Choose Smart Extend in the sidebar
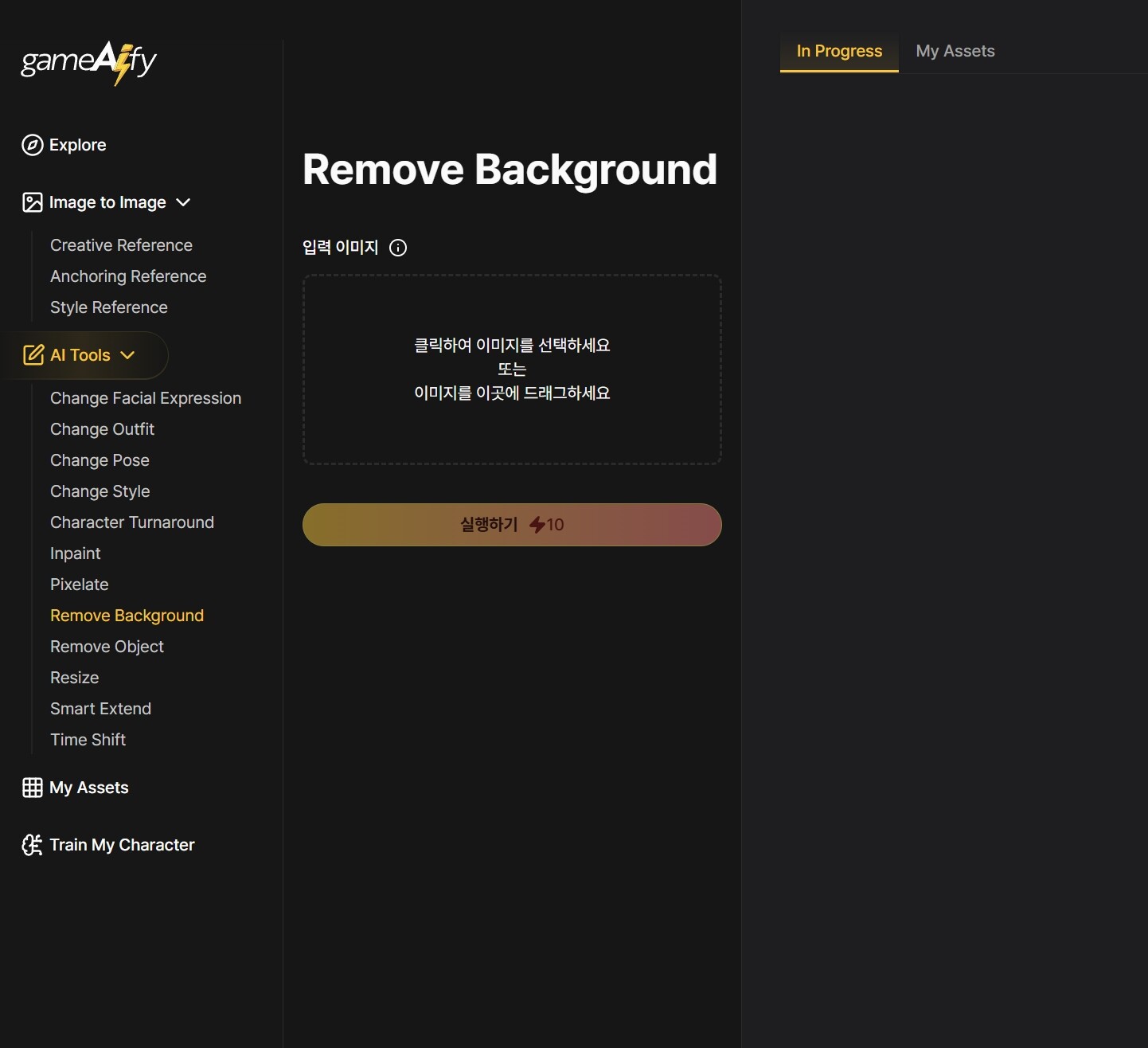Viewport: 1148px width, 1048px height. 100,709
